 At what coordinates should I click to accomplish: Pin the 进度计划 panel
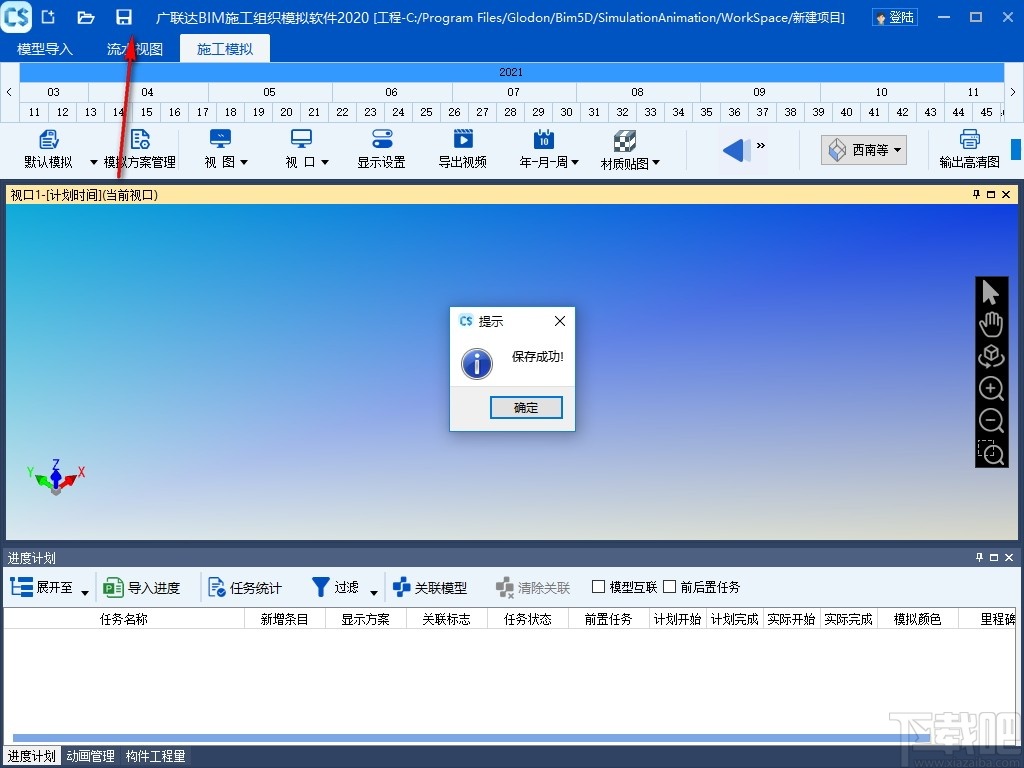click(x=979, y=557)
